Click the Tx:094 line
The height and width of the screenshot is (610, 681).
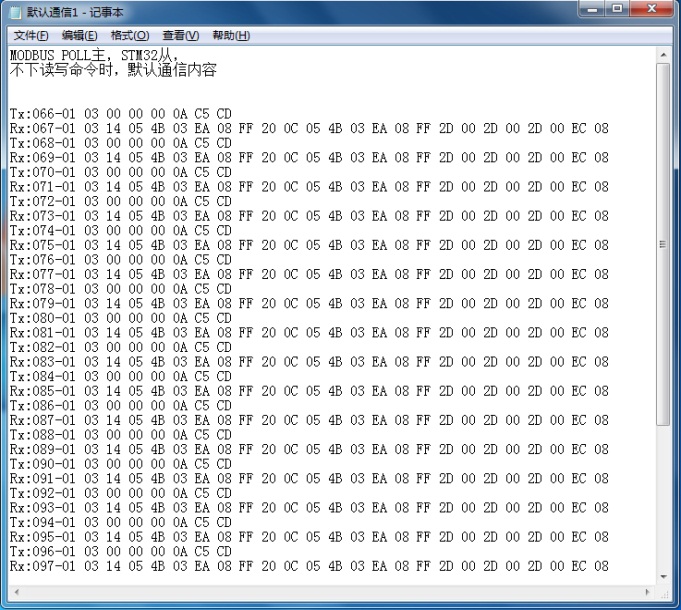coord(121,522)
